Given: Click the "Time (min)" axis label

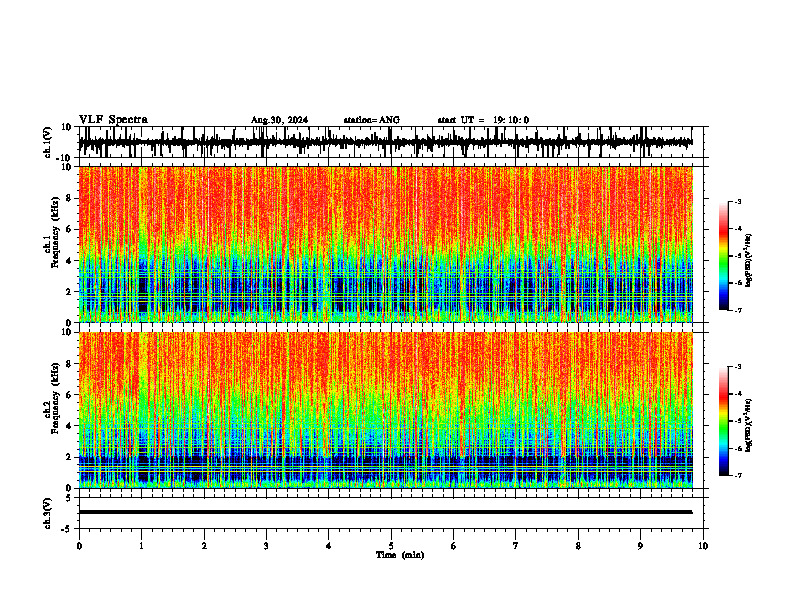Looking at the screenshot, I should pyautogui.click(x=400, y=555).
